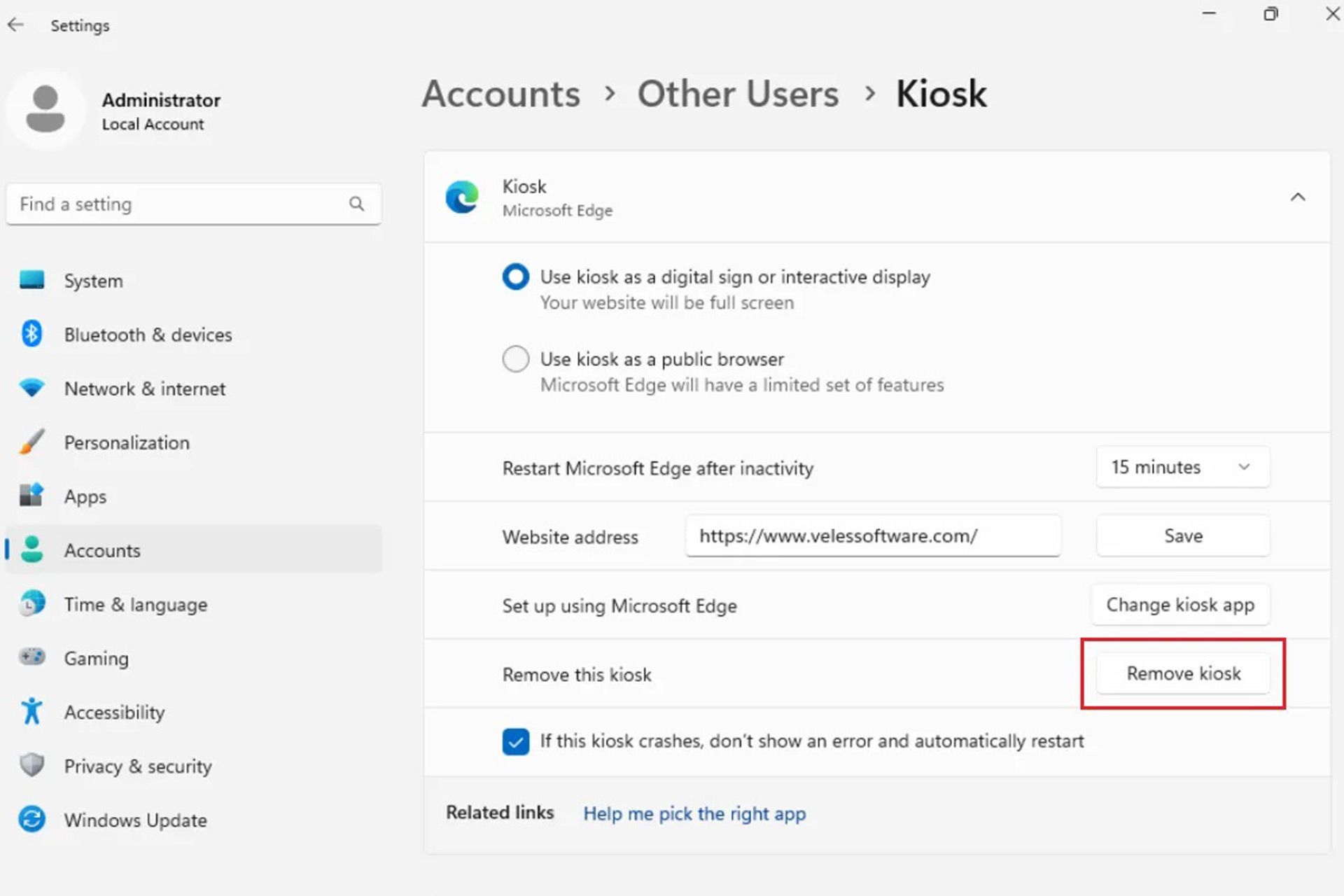Click the Windows Update sync icon
The image size is (1344, 896).
coord(31,819)
